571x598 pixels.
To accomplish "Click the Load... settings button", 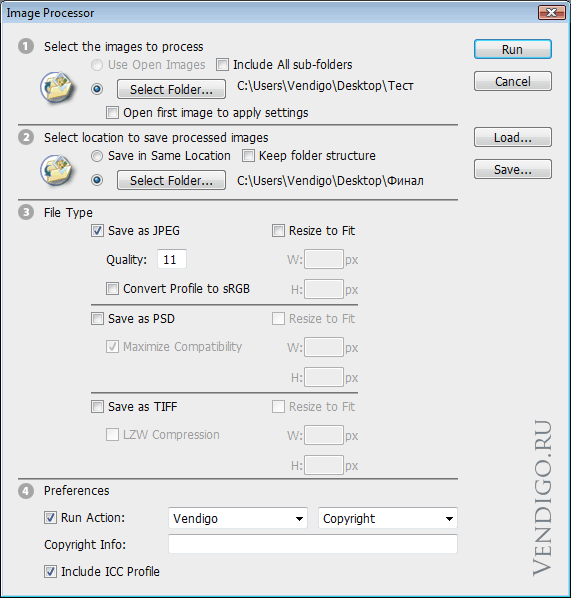I will (x=513, y=137).
